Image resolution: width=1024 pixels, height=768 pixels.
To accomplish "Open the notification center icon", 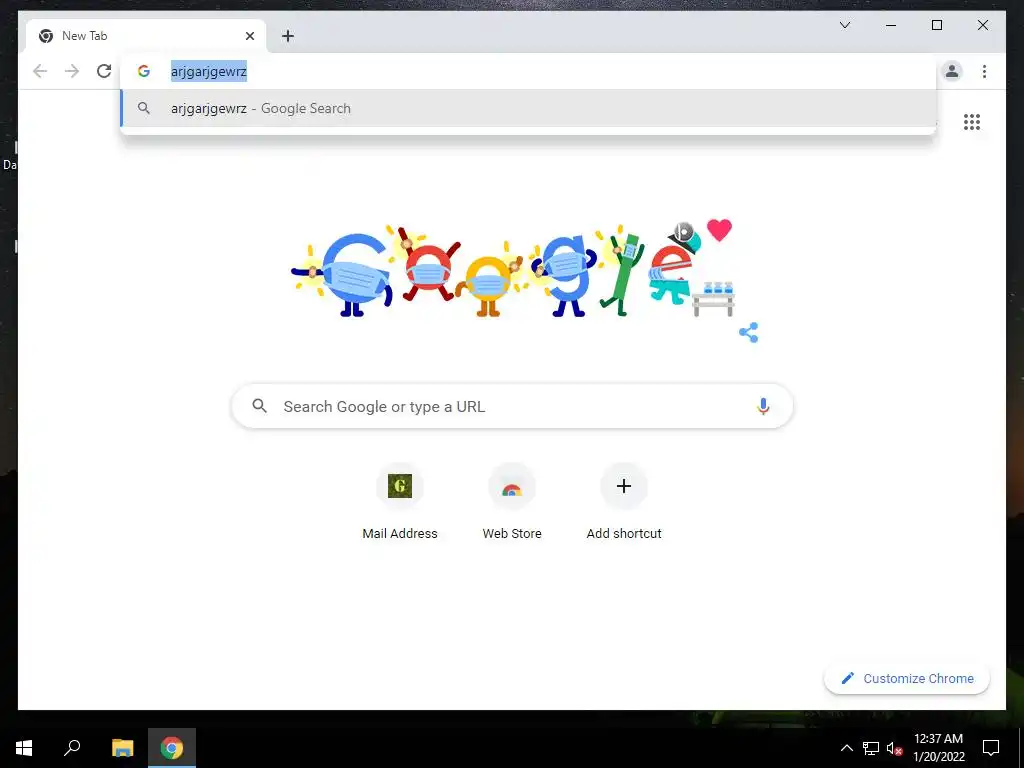I will pos(991,748).
